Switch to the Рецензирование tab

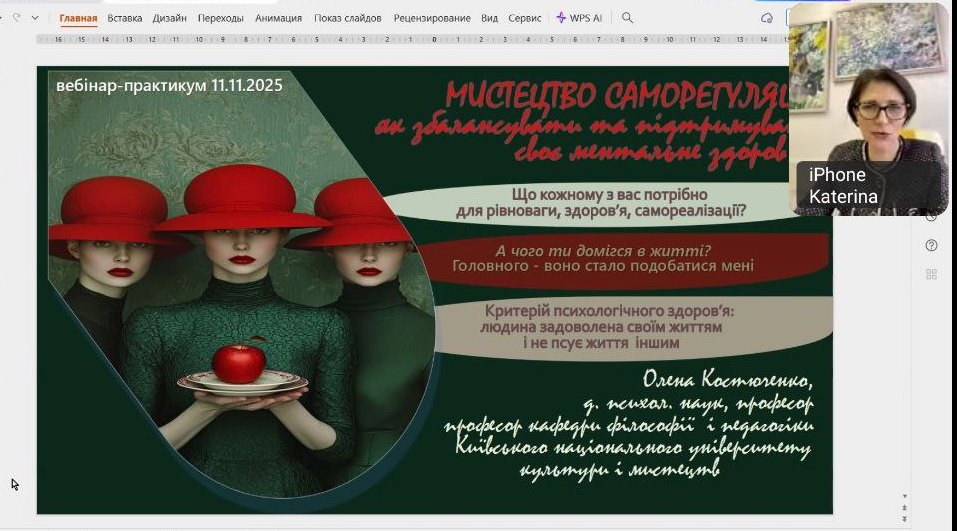[432, 18]
